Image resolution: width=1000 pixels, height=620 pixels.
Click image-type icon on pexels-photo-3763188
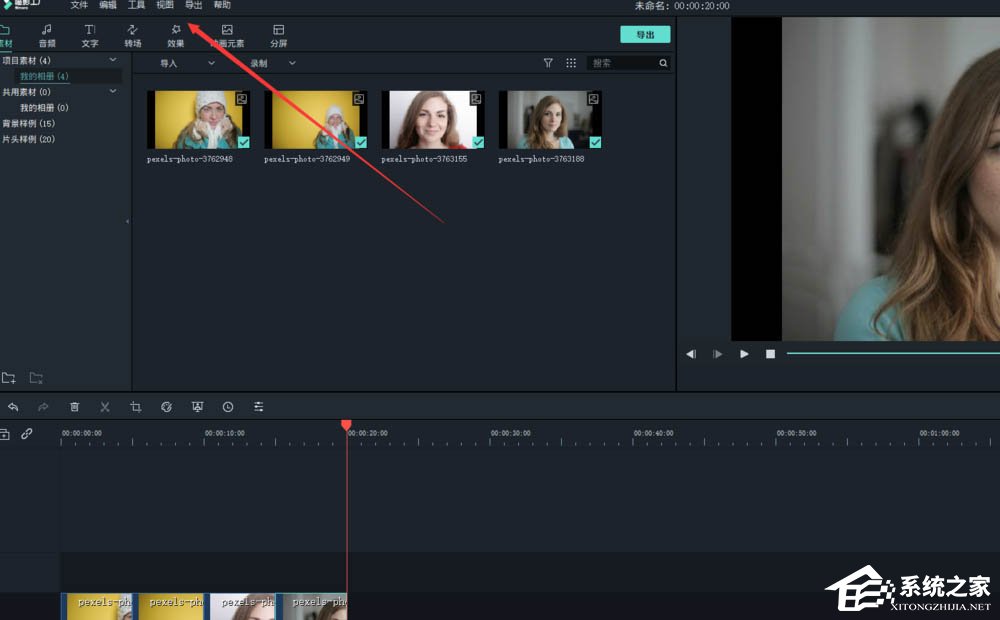pyautogui.click(x=593, y=99)
